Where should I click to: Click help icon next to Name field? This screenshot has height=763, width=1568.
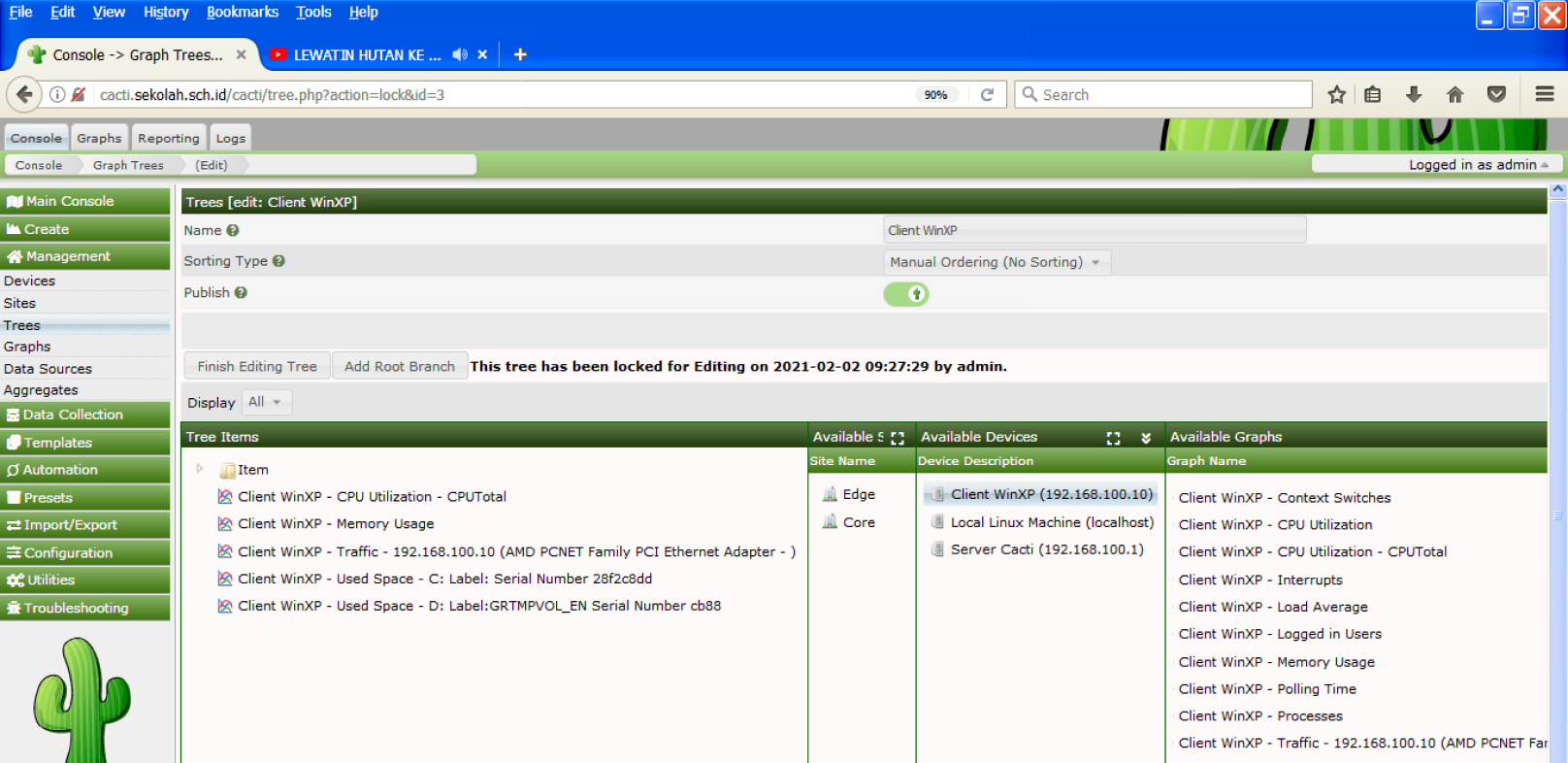233,231
